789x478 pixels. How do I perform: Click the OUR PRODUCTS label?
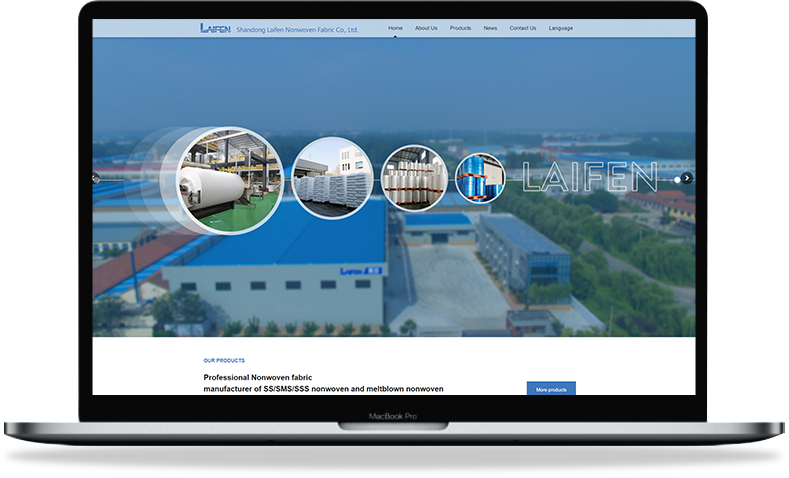pos(224,360)
